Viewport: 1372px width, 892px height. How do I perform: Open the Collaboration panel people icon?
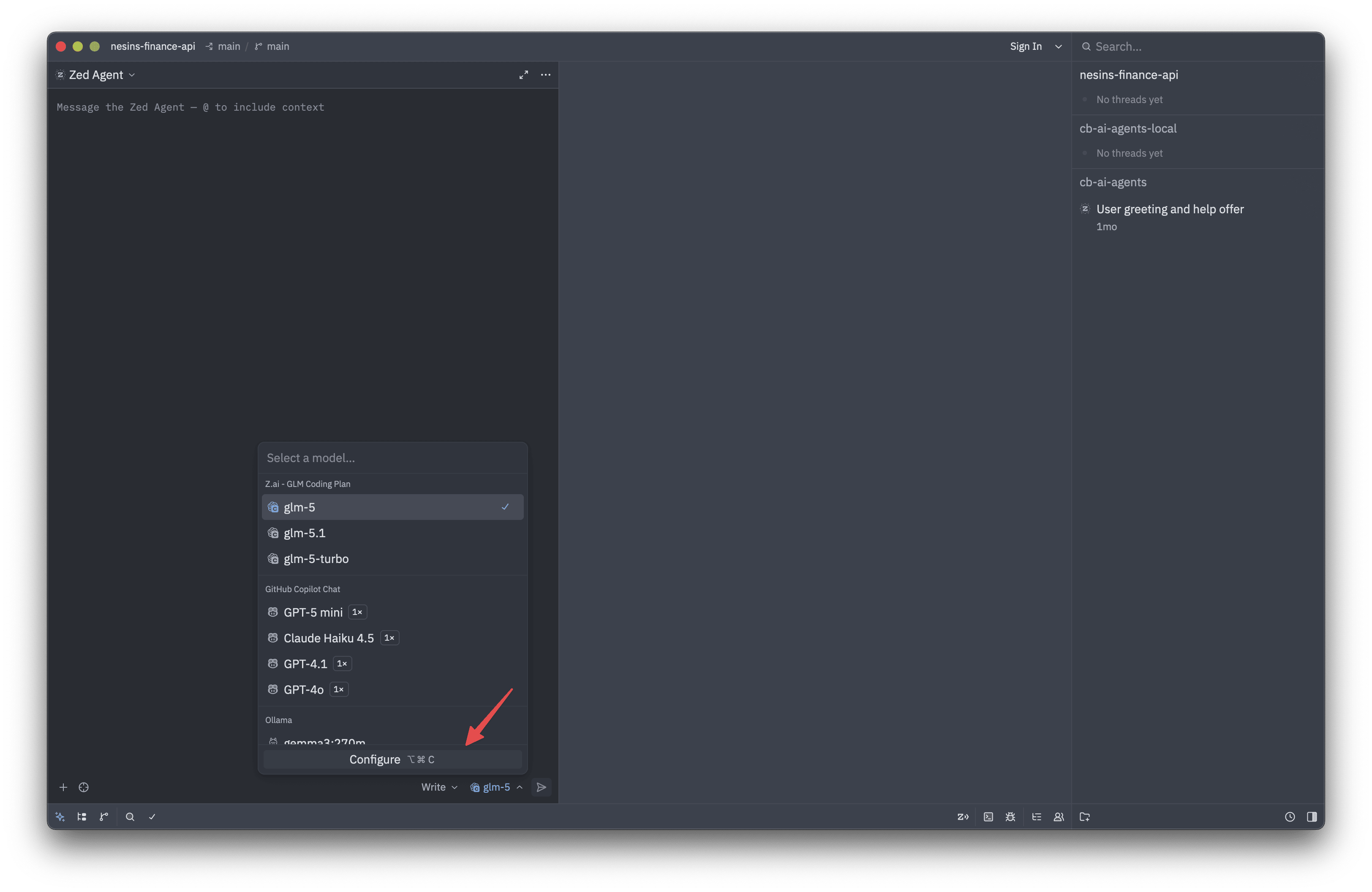tap(1059, 816)
